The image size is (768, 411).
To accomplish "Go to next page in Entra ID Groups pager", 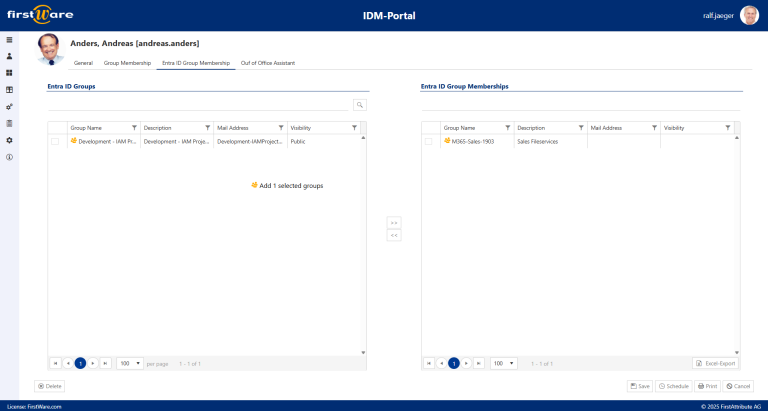I will [93, 363].
